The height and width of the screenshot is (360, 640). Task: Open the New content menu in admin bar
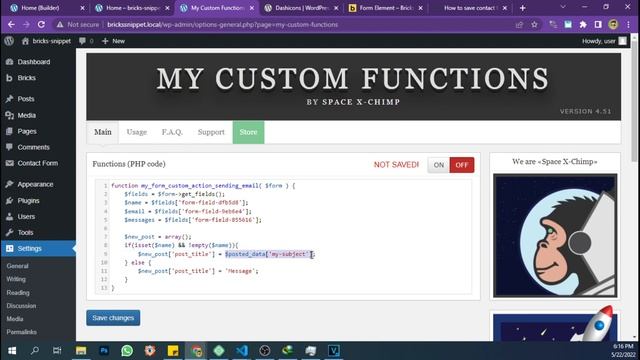113,41
